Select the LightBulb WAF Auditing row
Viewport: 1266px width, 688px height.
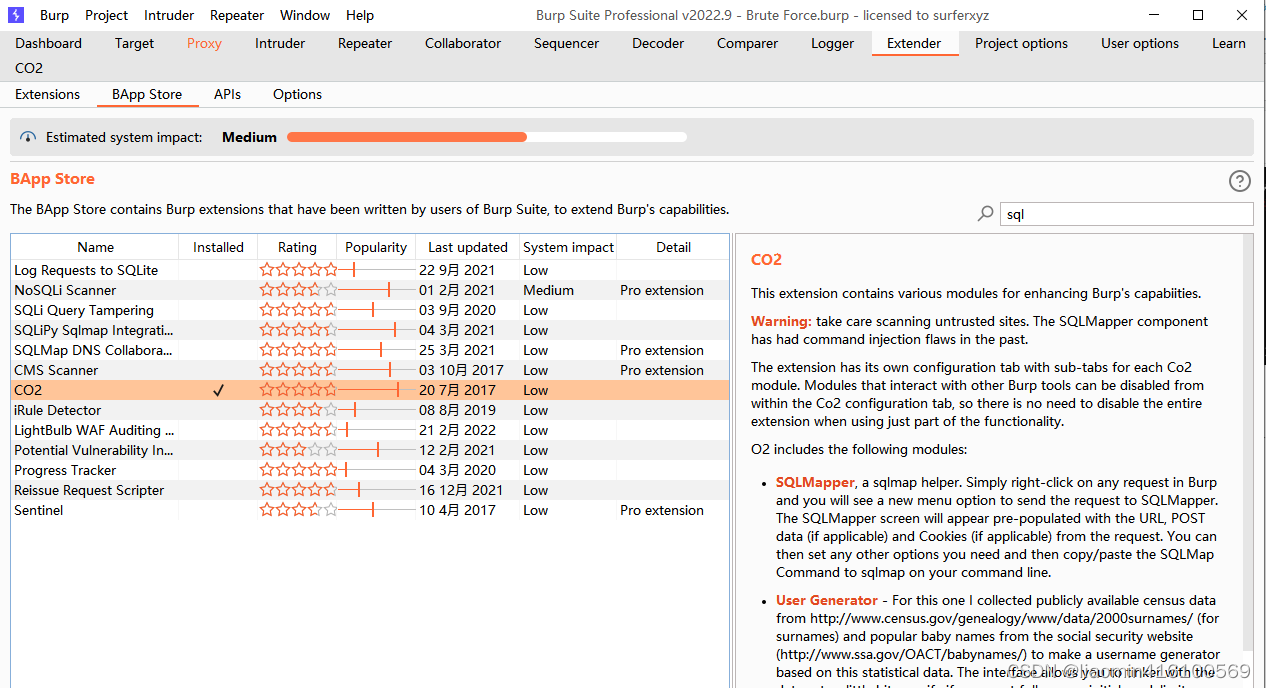click(x=370, y=430)
